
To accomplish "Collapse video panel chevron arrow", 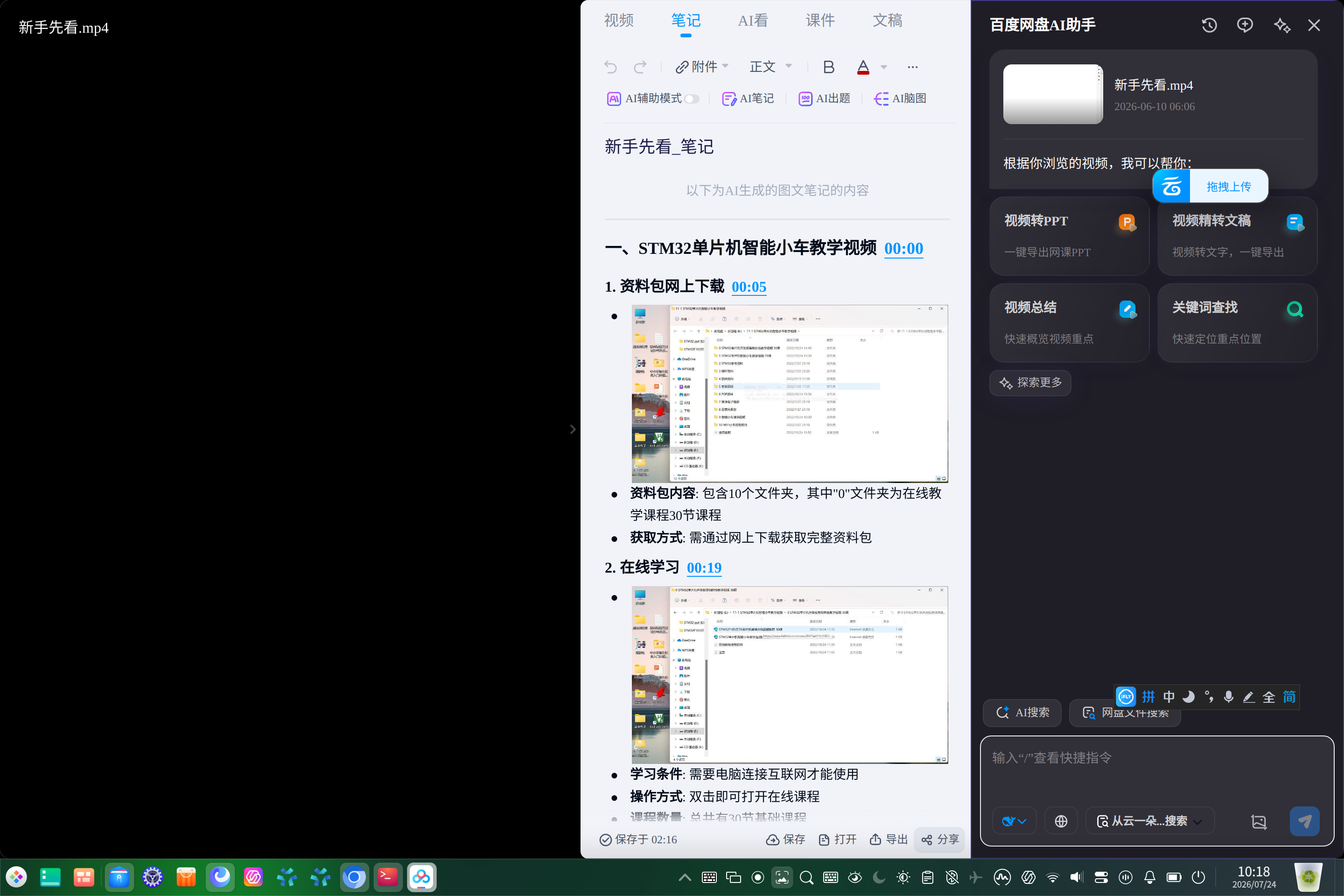I will 573,429.
